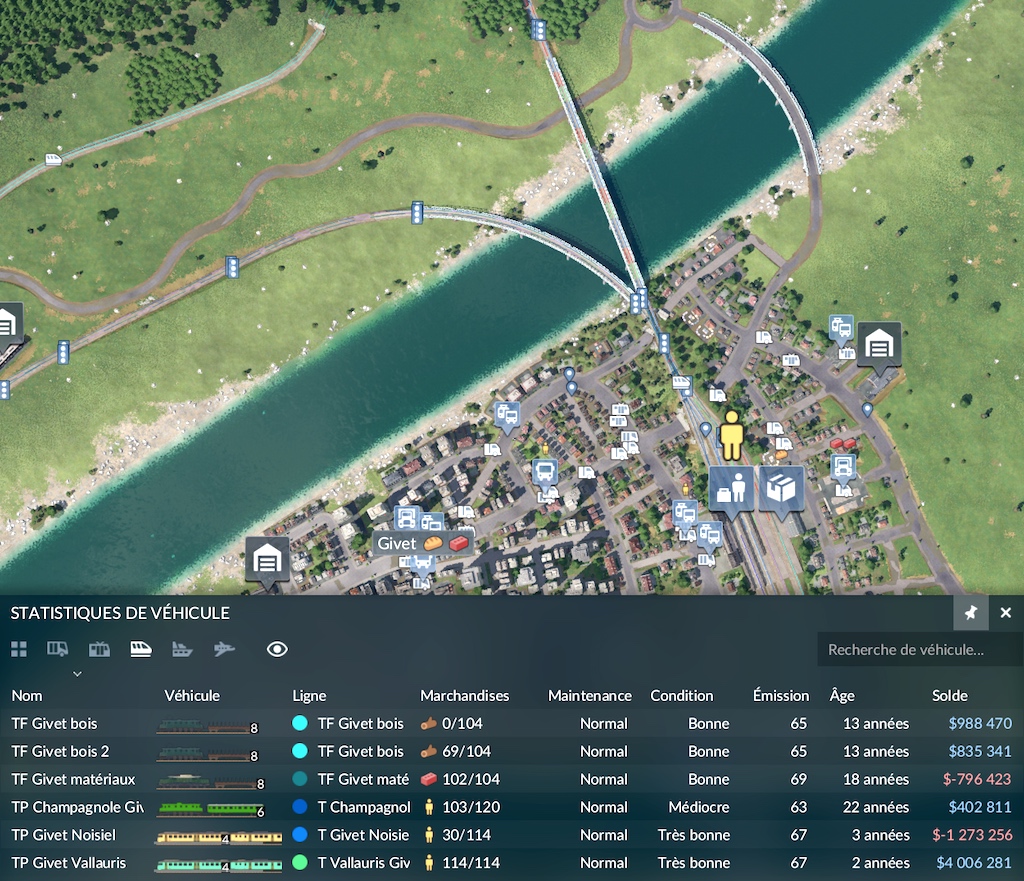Viewport: 1024px width, 881px height.
Task: Click TP Champagnole green train thumbnail
Action: [210, 810]
